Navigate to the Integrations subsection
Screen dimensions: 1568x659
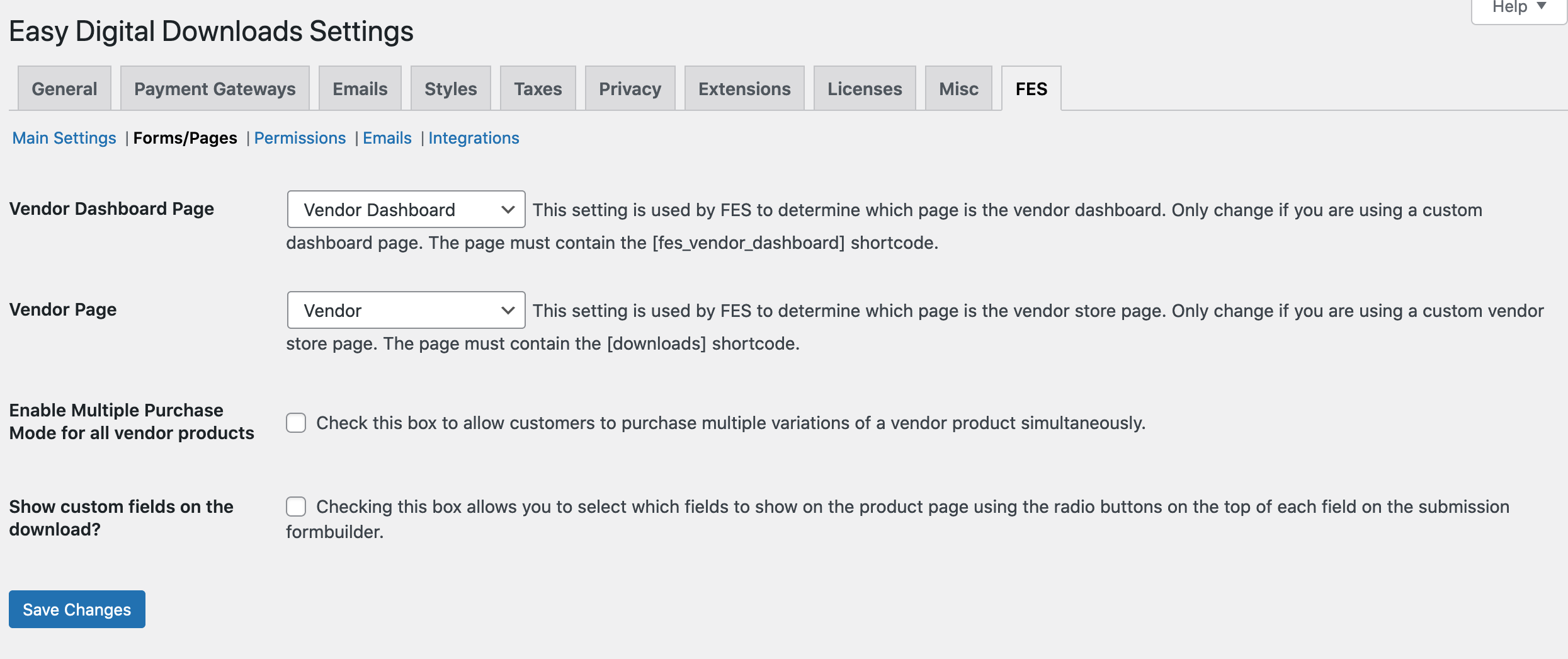coord(474,138)
